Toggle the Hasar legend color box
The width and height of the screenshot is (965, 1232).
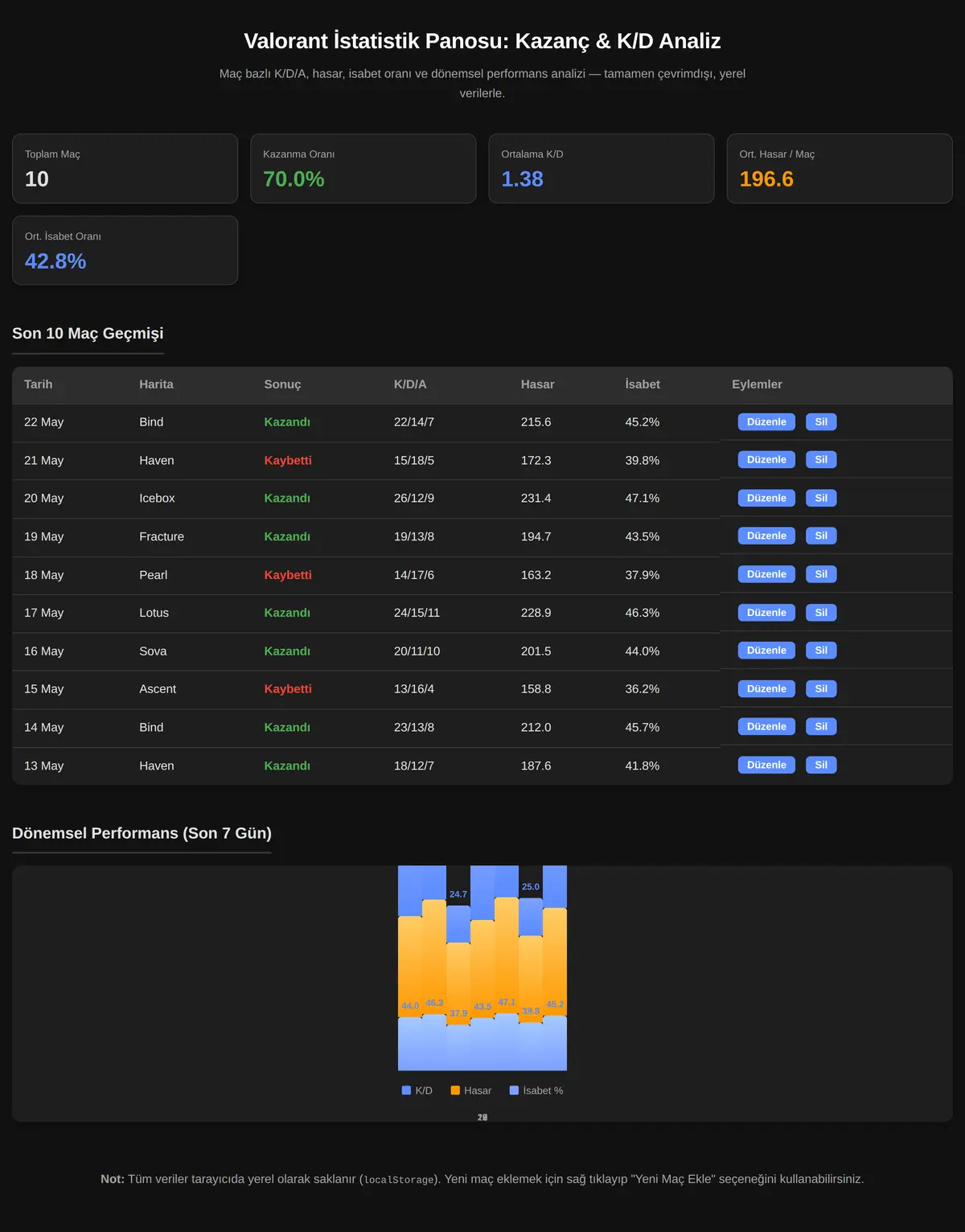455,1090
